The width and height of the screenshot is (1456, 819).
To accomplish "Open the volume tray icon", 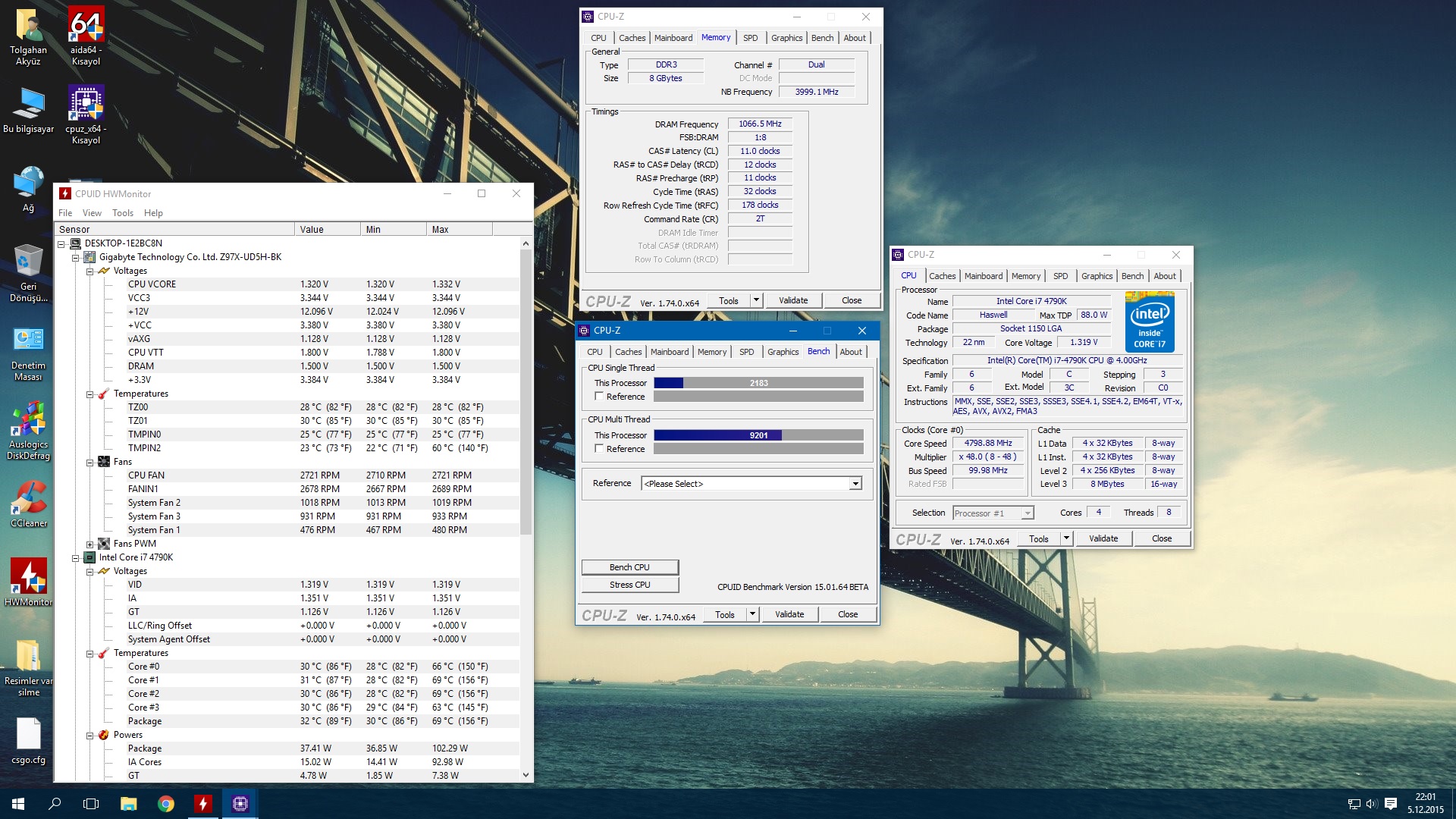I will [1371, 804].
